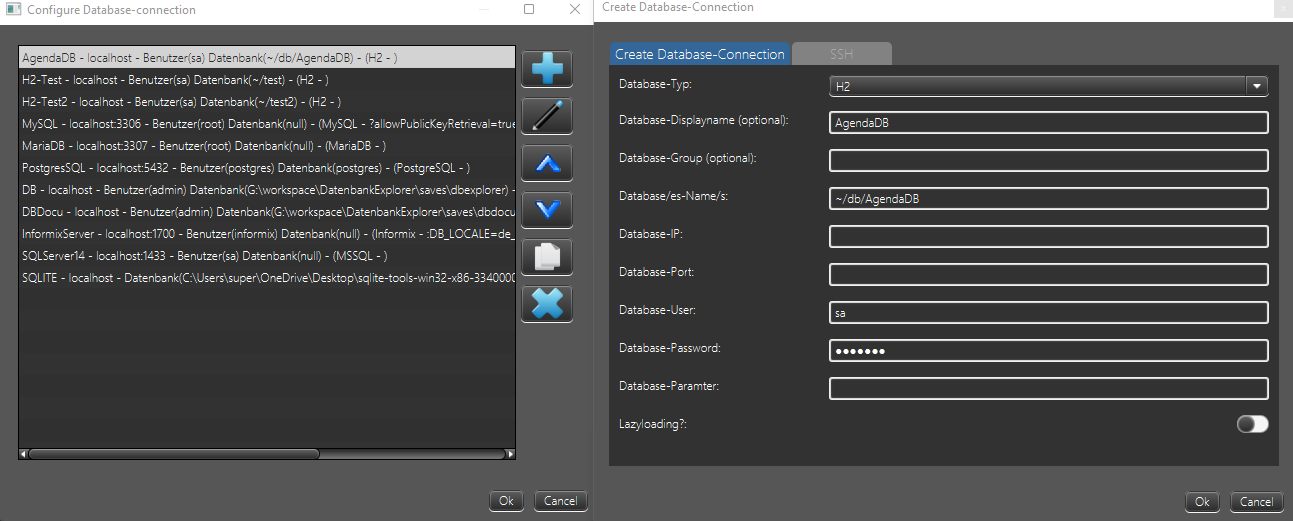Select the MariaDB localhost:3307 row
The width and height of the screenshot is (1293, 521).
[x=267, y=146]
